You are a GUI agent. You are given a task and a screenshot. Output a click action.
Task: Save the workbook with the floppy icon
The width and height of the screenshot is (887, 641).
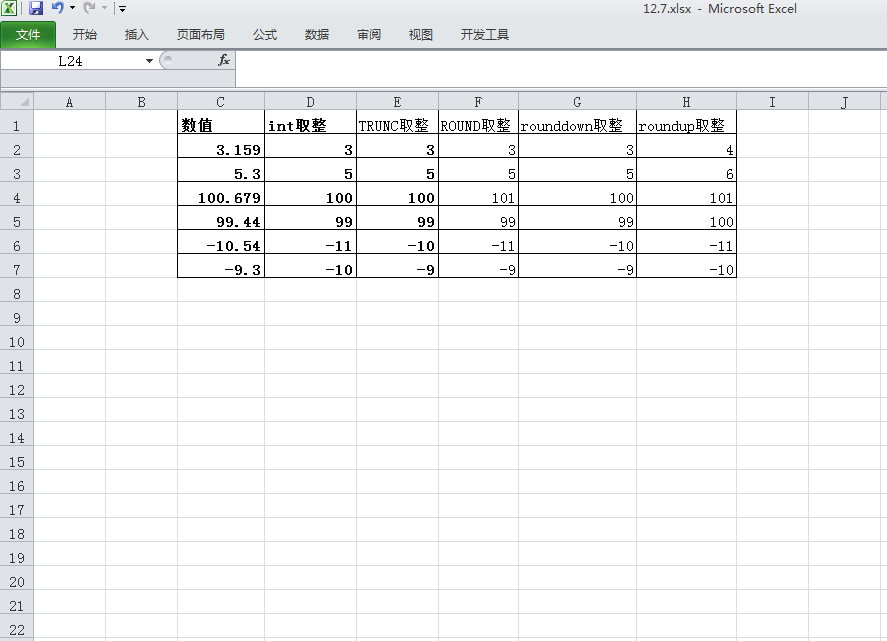tap(36, 8)
